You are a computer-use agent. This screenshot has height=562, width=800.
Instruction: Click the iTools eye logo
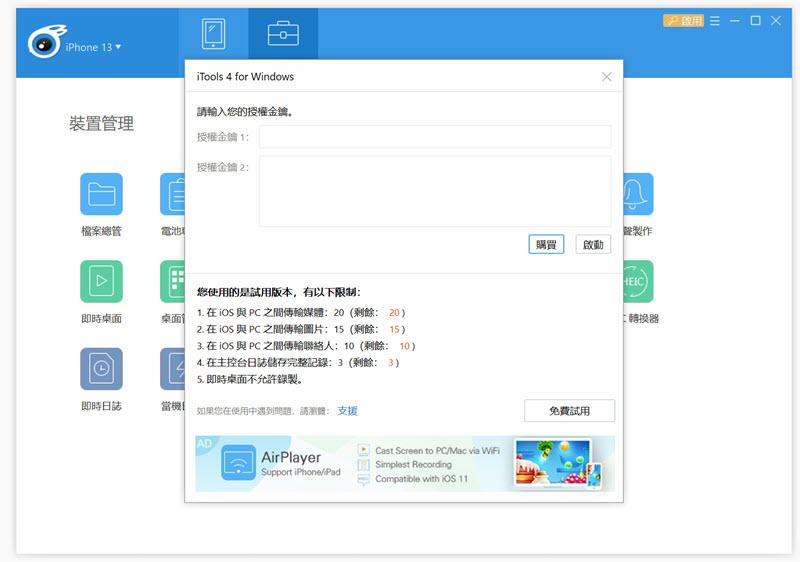(x=46, y=41)
